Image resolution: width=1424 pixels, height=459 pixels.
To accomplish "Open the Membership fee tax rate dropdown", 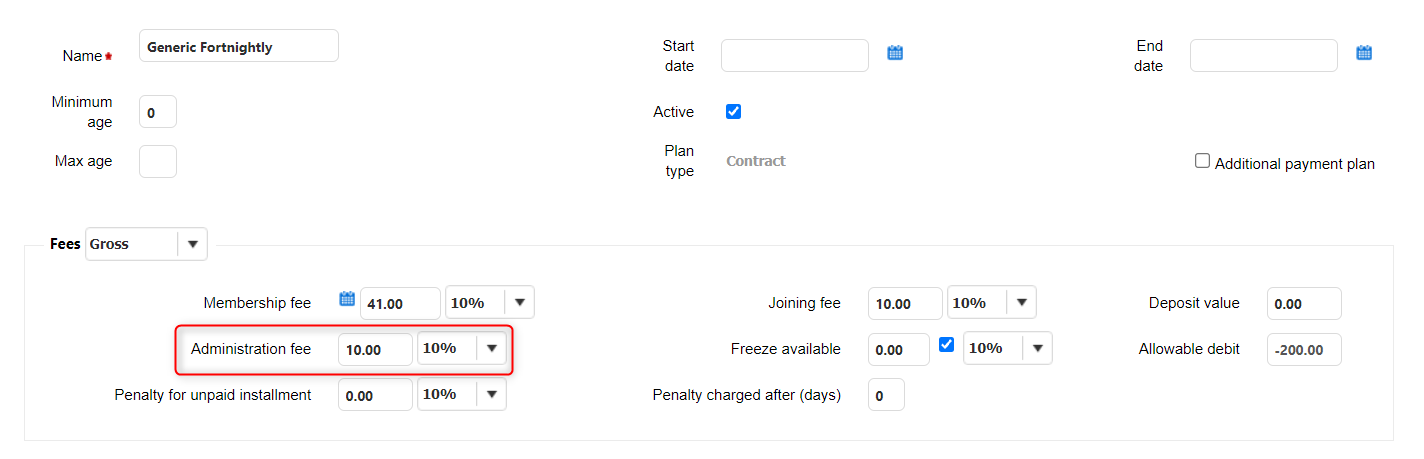I will pyautogui.click(x=519, y=303).
